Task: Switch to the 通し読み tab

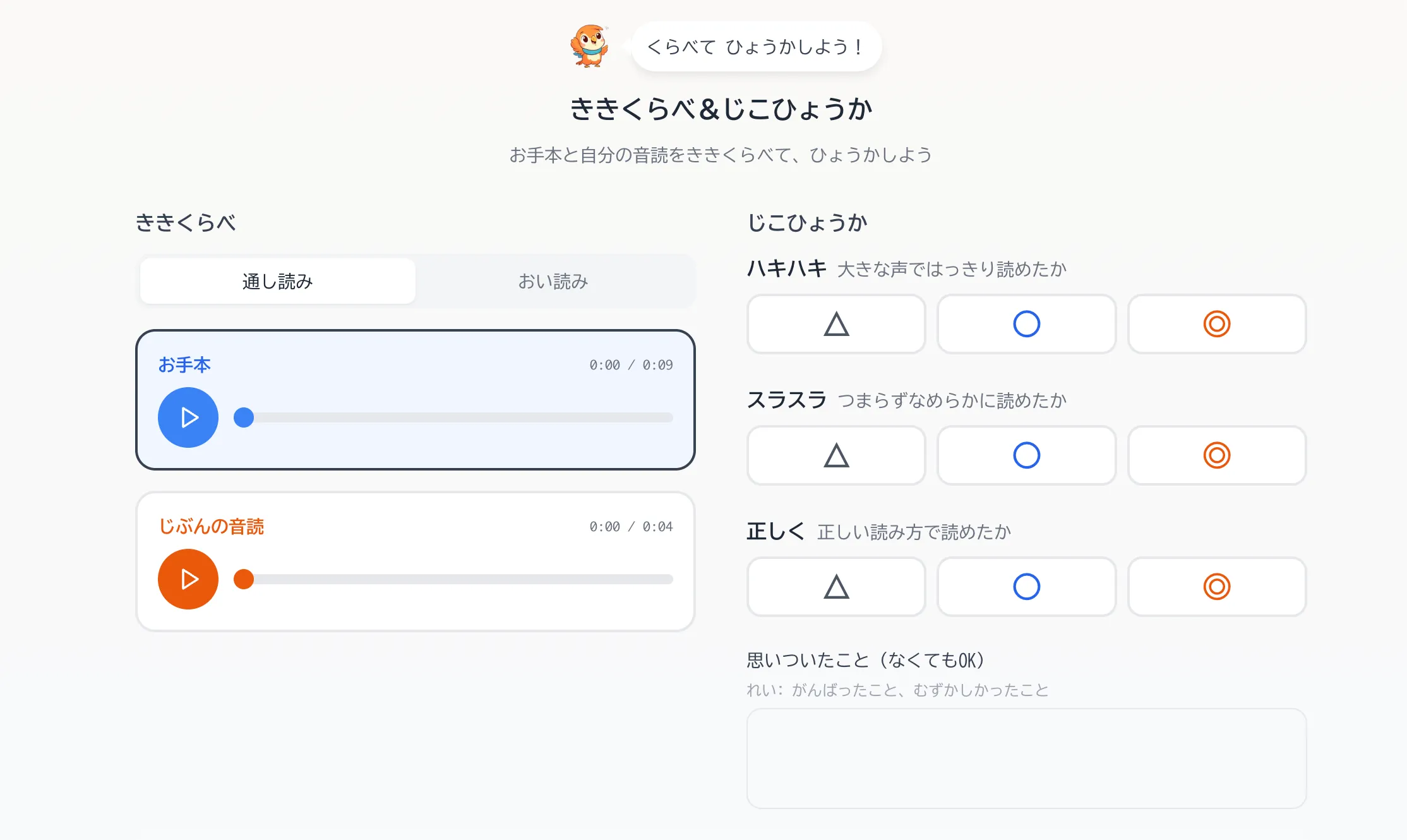Action: pyautogui.click(x=277, y=280)
